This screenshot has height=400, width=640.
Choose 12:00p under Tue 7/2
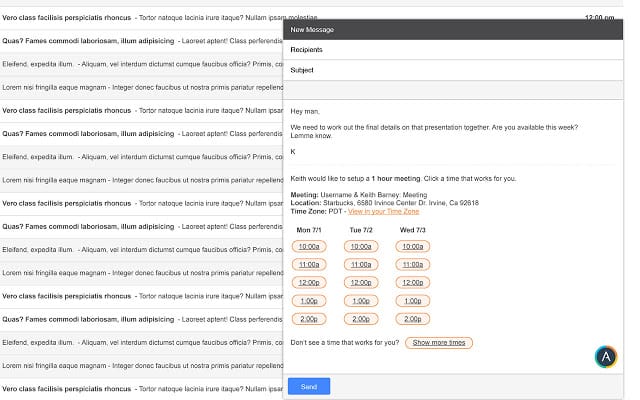coord(361,282)
